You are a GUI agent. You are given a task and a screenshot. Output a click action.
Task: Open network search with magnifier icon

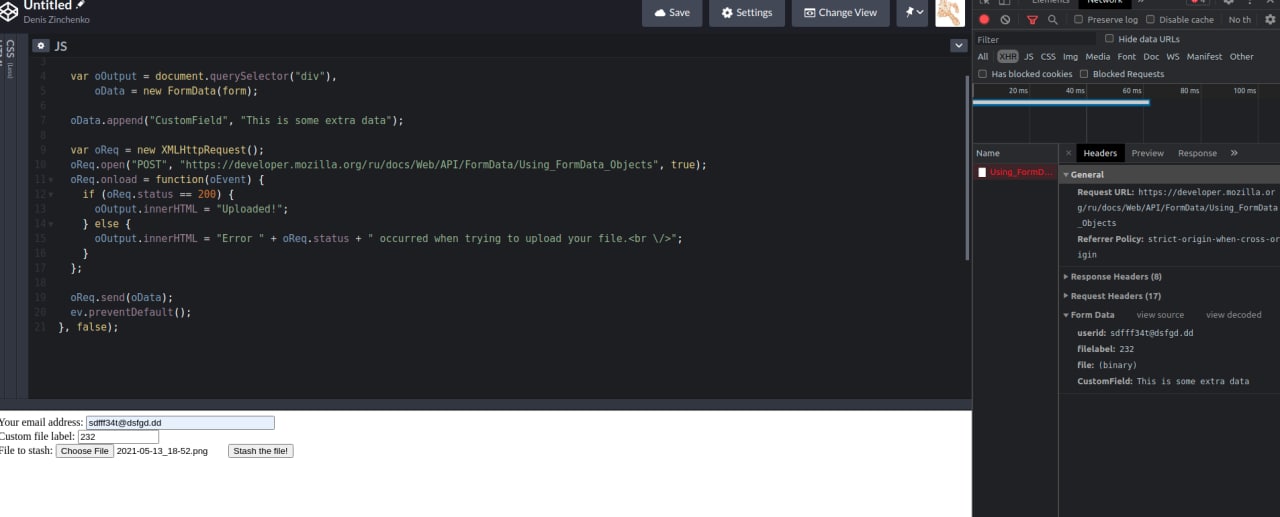[x=1053, y=19]
